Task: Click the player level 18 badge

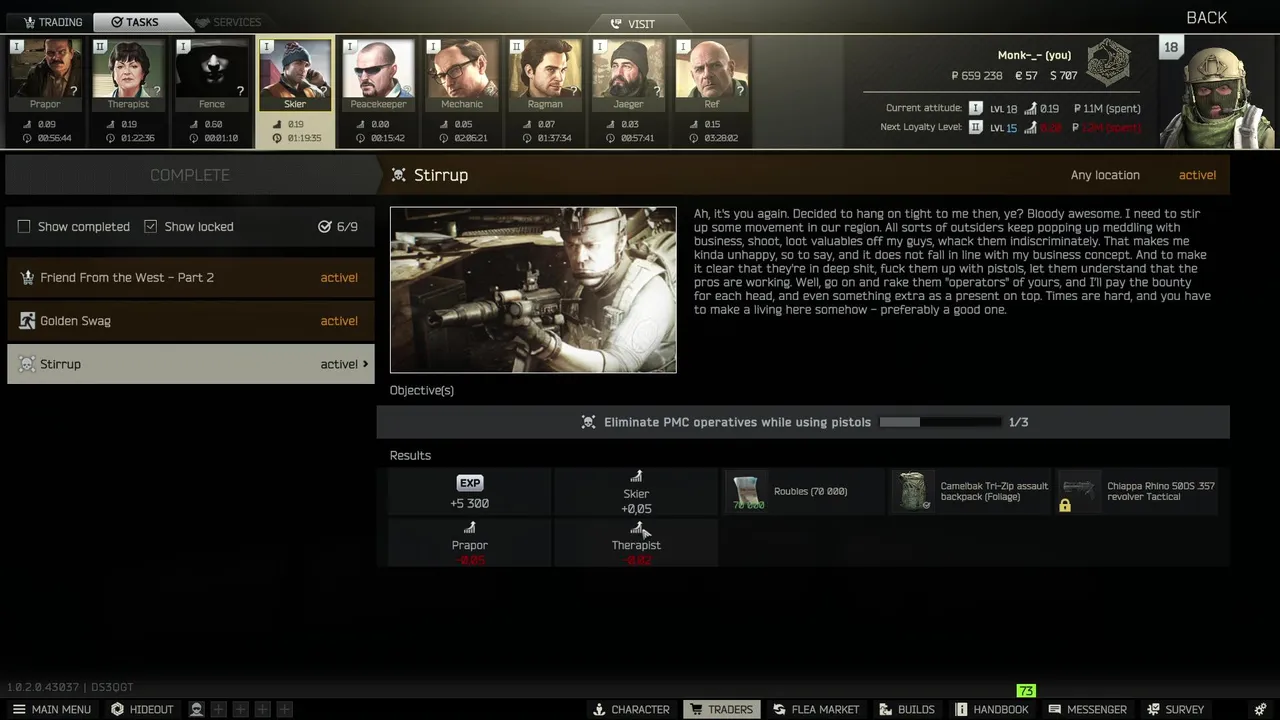Action: 1171,48
